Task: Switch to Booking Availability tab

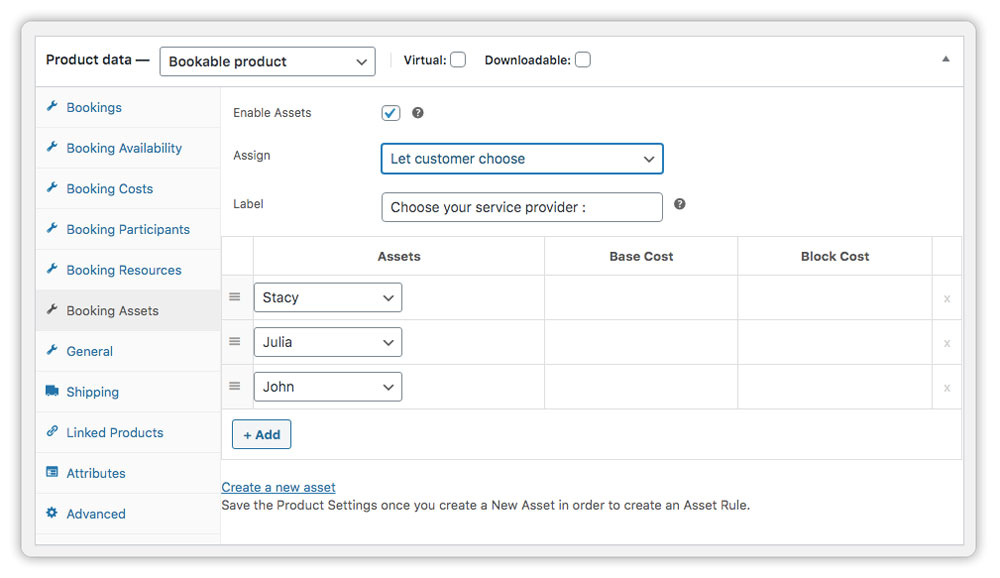Action: tap(128, 148)
